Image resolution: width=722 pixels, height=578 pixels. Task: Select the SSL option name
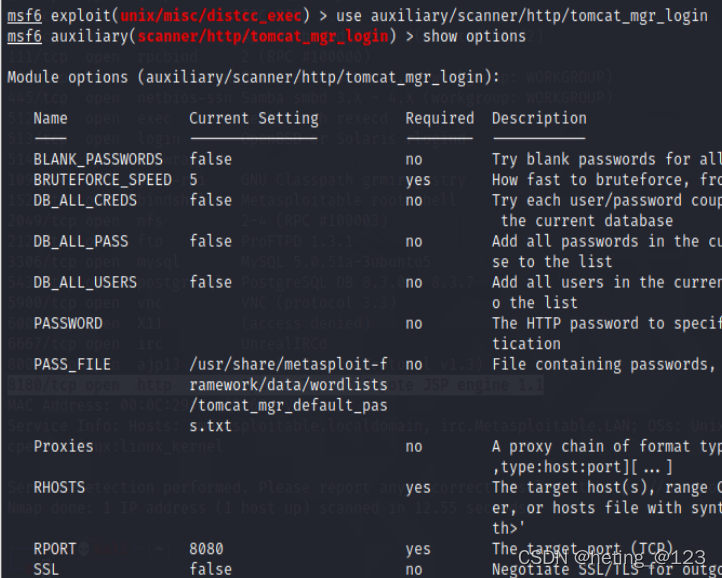tap(46, 569)
